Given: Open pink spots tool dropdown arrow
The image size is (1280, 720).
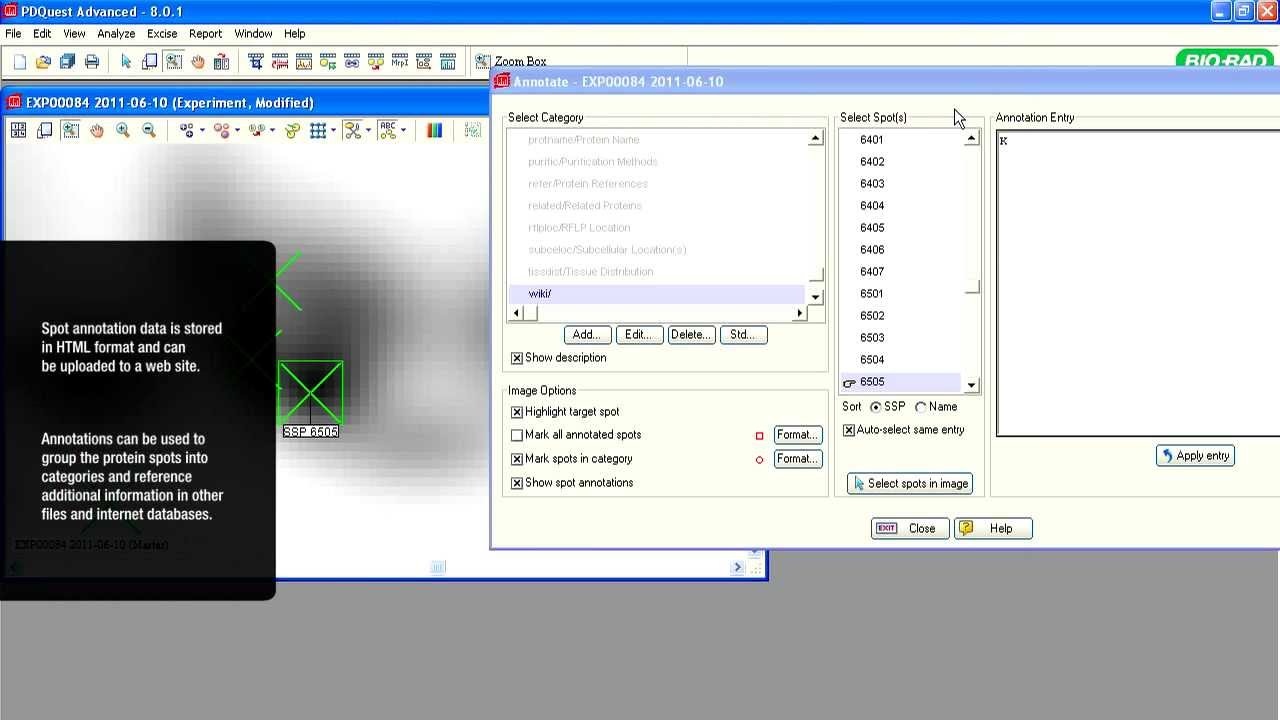Looking at the screenshot, I should click(x=237, y=130).
